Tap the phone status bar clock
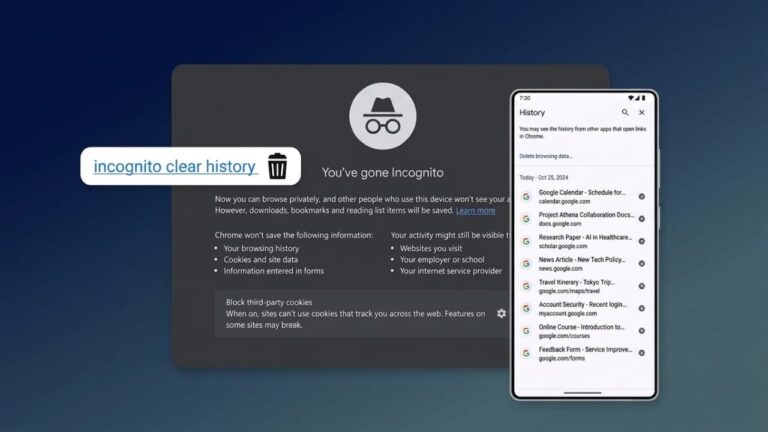Screen dimensions: 768x432 pos(525,98)
